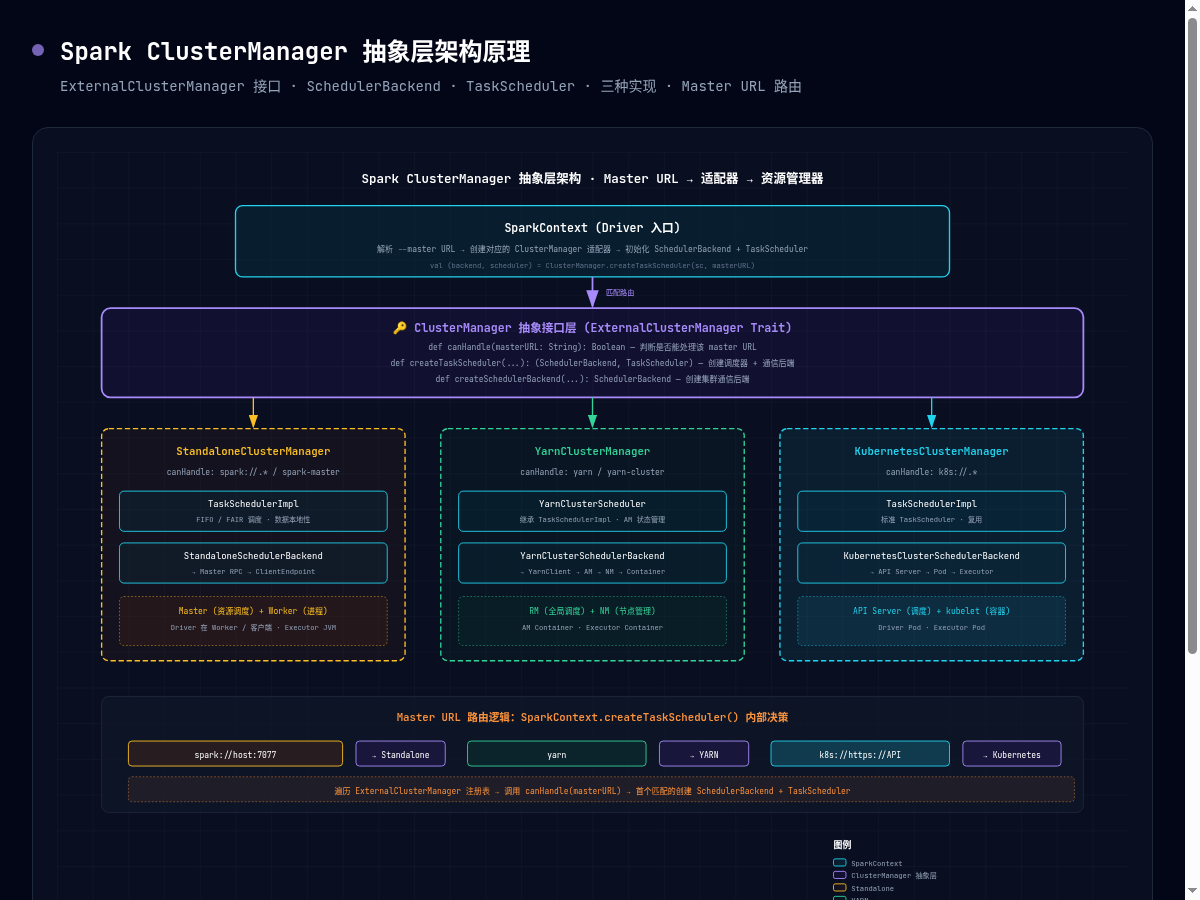Click RM (全局调度) + NM (节点管理) box
Viewport: 1200px width, 900px height.
592,621
